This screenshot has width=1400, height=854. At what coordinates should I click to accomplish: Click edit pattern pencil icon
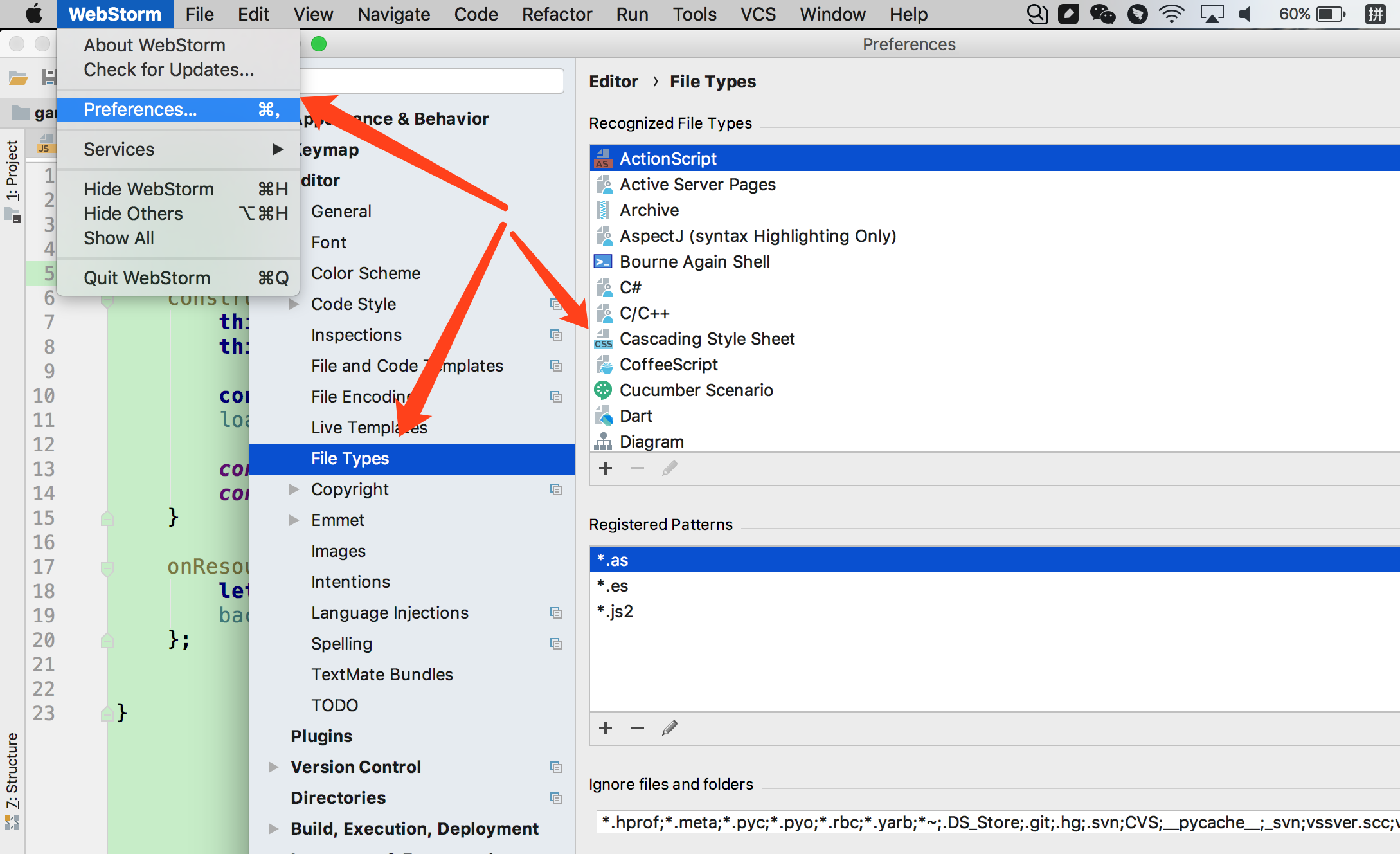[669, 728]
